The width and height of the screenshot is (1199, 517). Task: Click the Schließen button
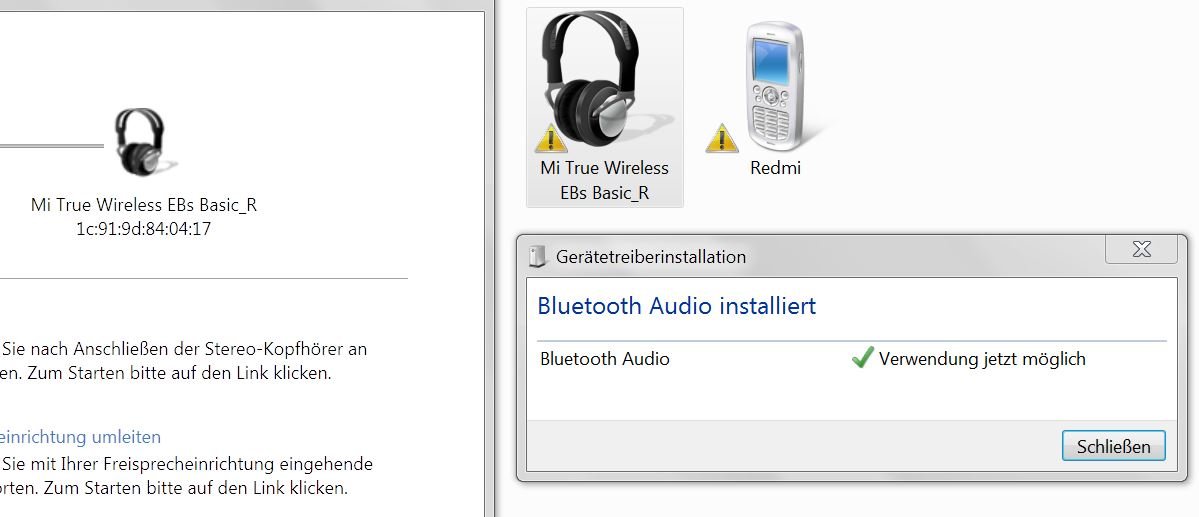click(x=1113, y=446)
